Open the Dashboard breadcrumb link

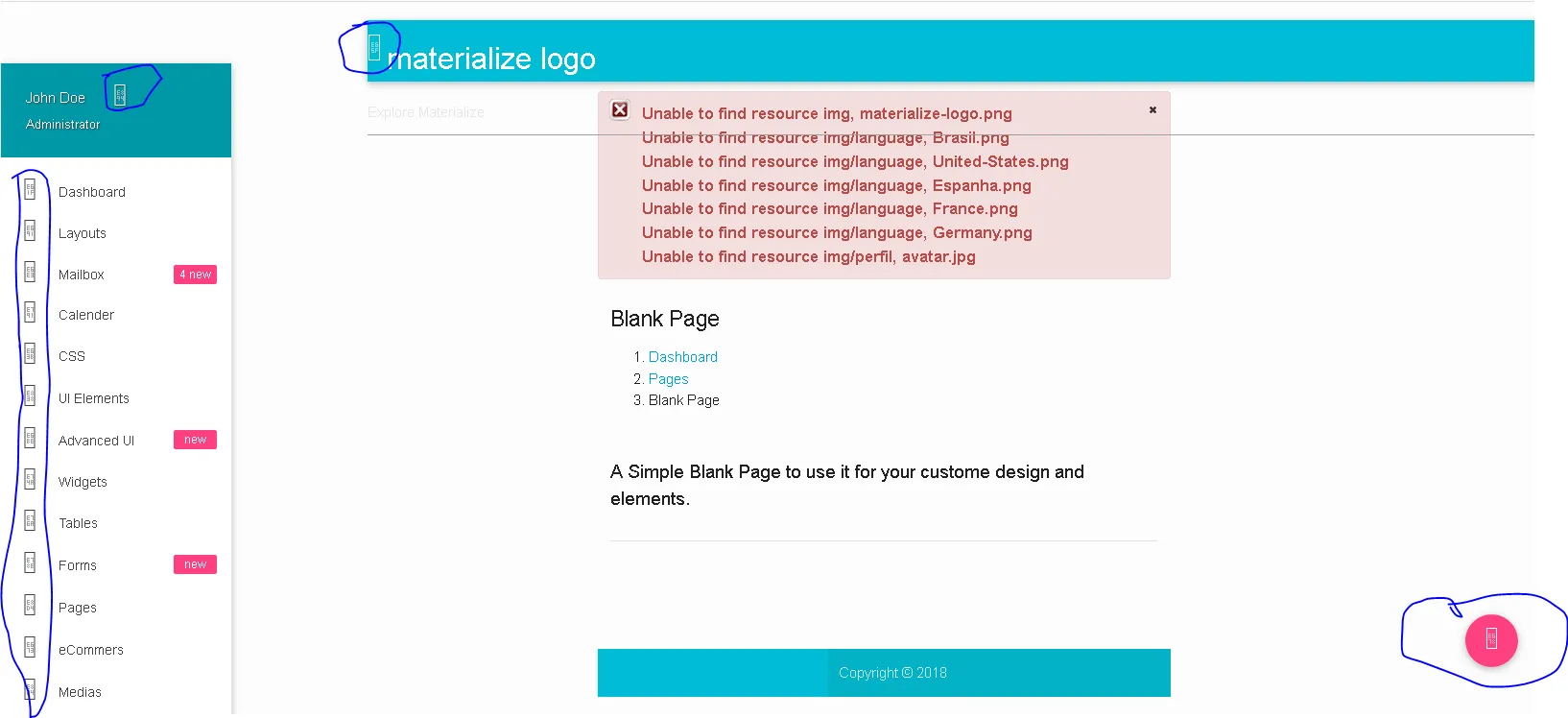(x=682, y=357)
